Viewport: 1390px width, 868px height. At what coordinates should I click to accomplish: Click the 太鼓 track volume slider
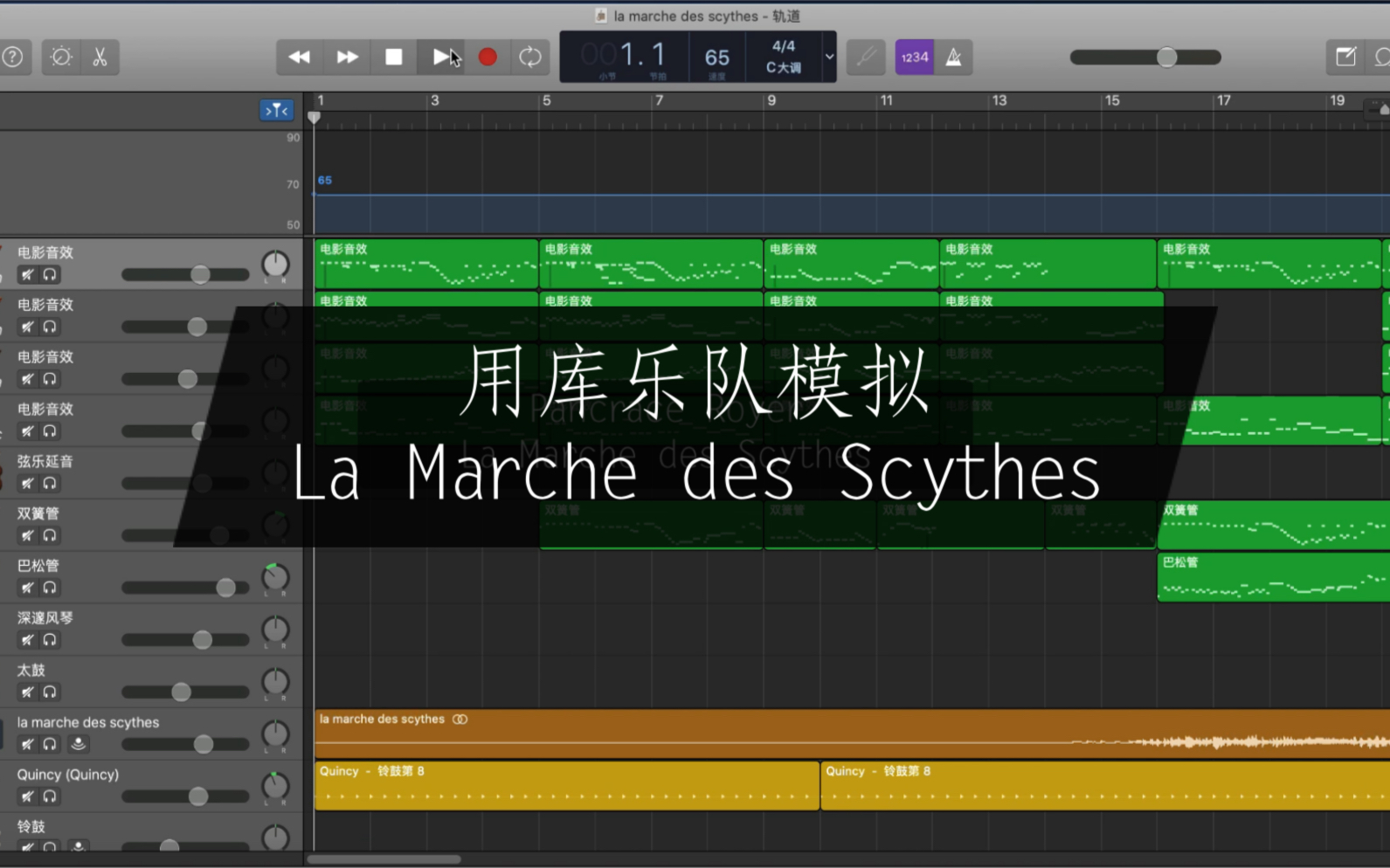pyautogui.click(x=185, y=692)
